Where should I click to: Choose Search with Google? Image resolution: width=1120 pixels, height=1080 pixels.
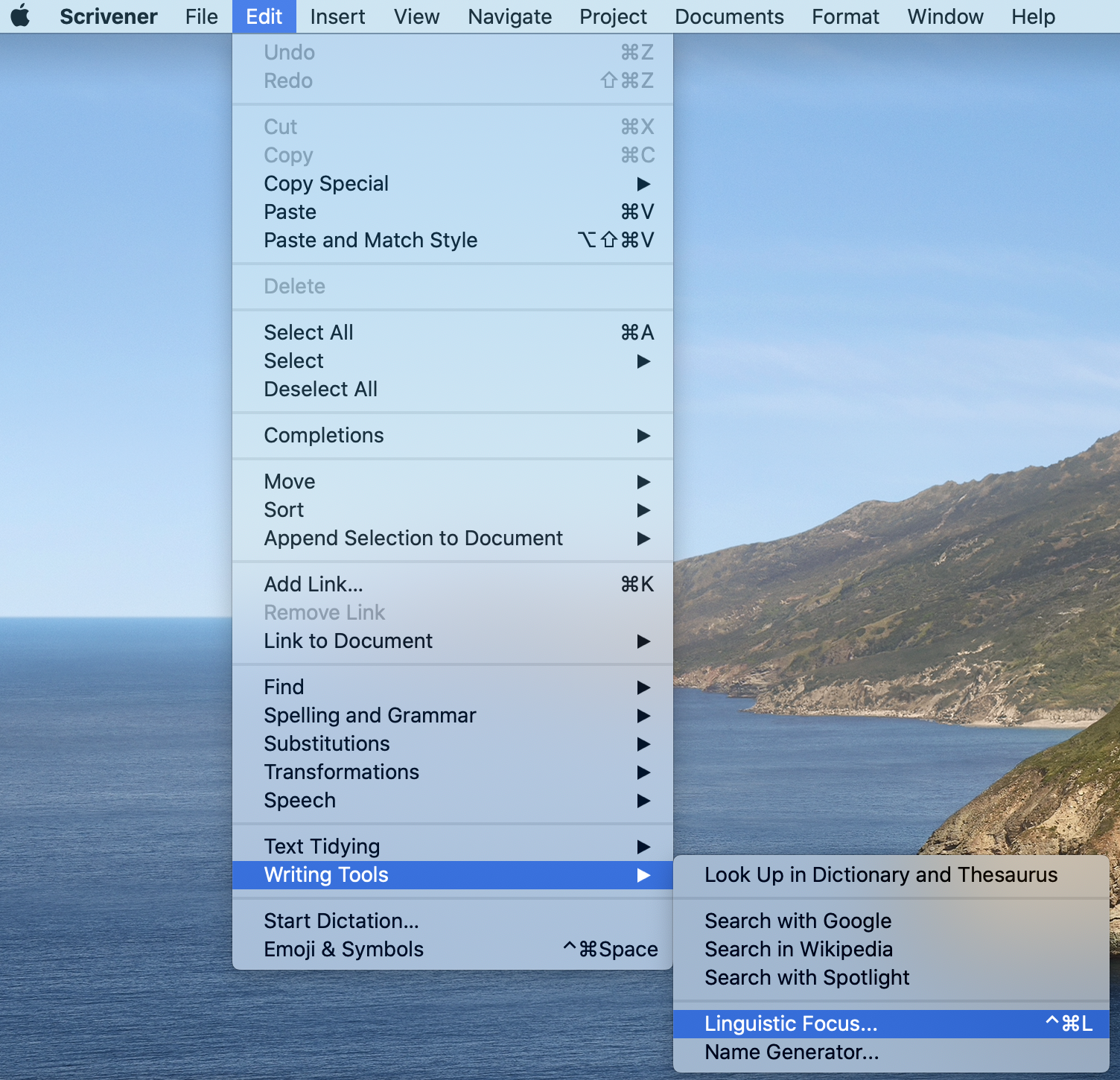[x=891, y=921]
